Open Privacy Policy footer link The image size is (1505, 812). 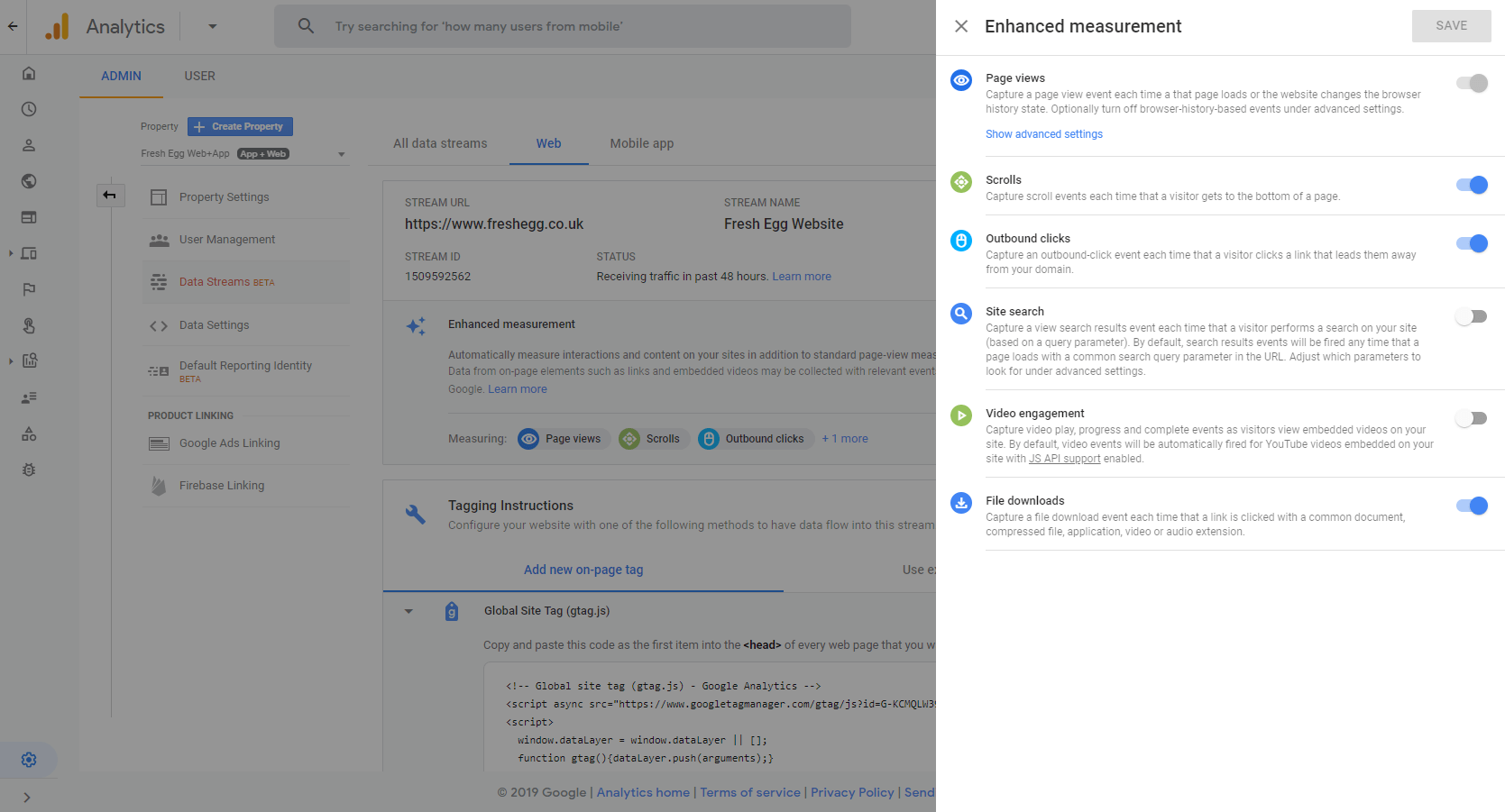pos(852,792)
